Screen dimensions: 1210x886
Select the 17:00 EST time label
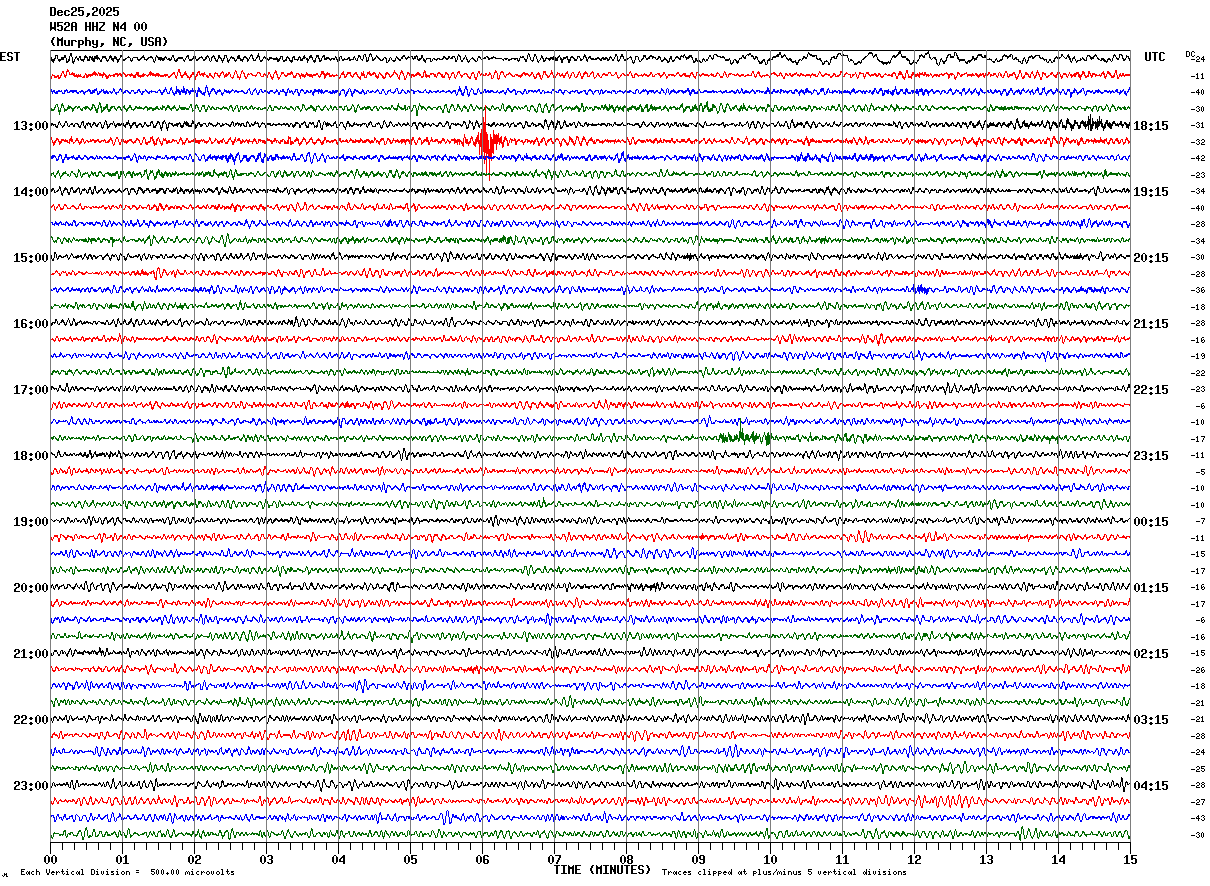pos(30,390)
